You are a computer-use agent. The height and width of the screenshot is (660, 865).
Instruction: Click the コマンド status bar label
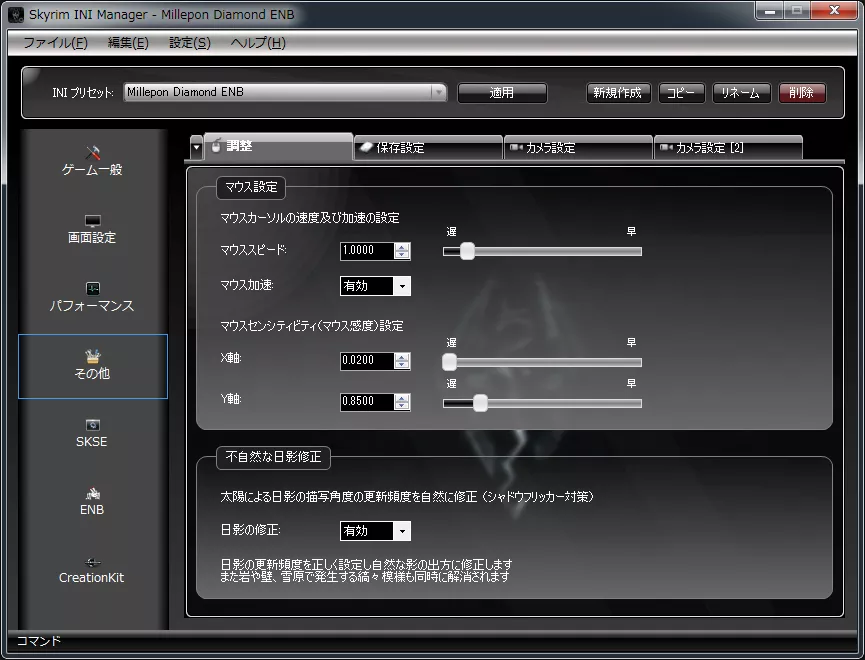pyautogui.click(x=39, y=641)
